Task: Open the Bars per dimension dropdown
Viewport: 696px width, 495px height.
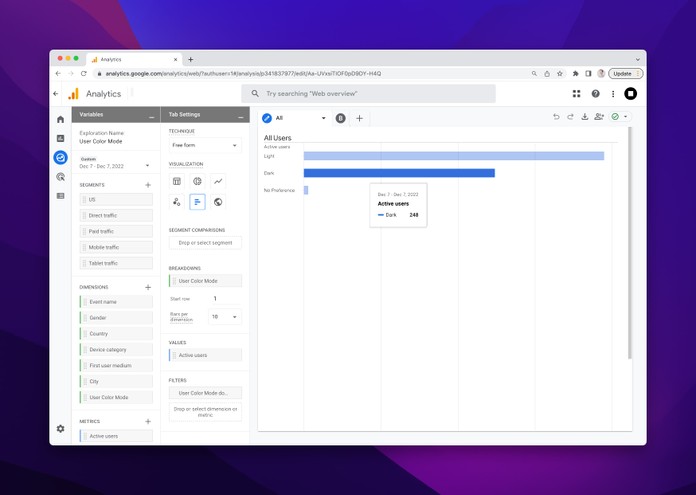Action: click(x=224, y=317)
